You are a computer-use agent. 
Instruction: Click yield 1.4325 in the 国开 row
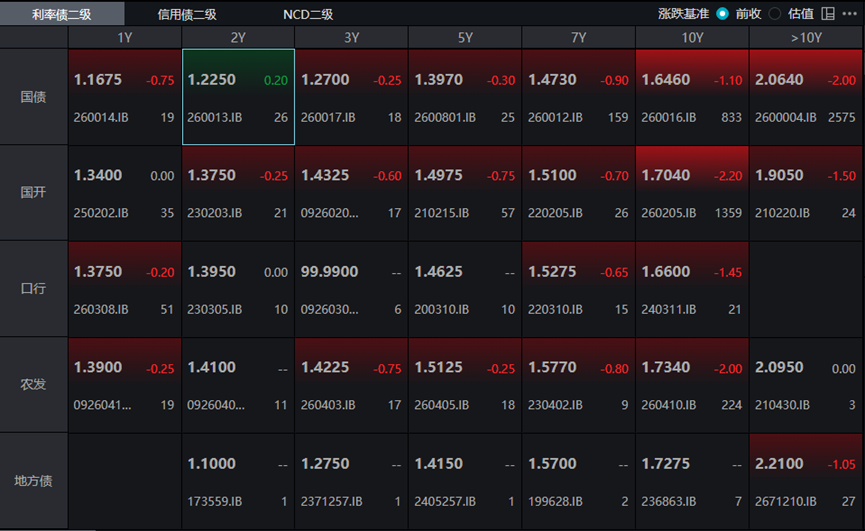point(325,175)
